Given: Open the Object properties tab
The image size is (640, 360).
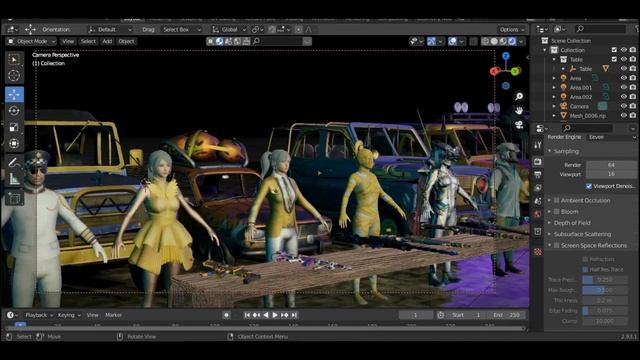Looking at the screenshot, I should [x=538, y=231].
